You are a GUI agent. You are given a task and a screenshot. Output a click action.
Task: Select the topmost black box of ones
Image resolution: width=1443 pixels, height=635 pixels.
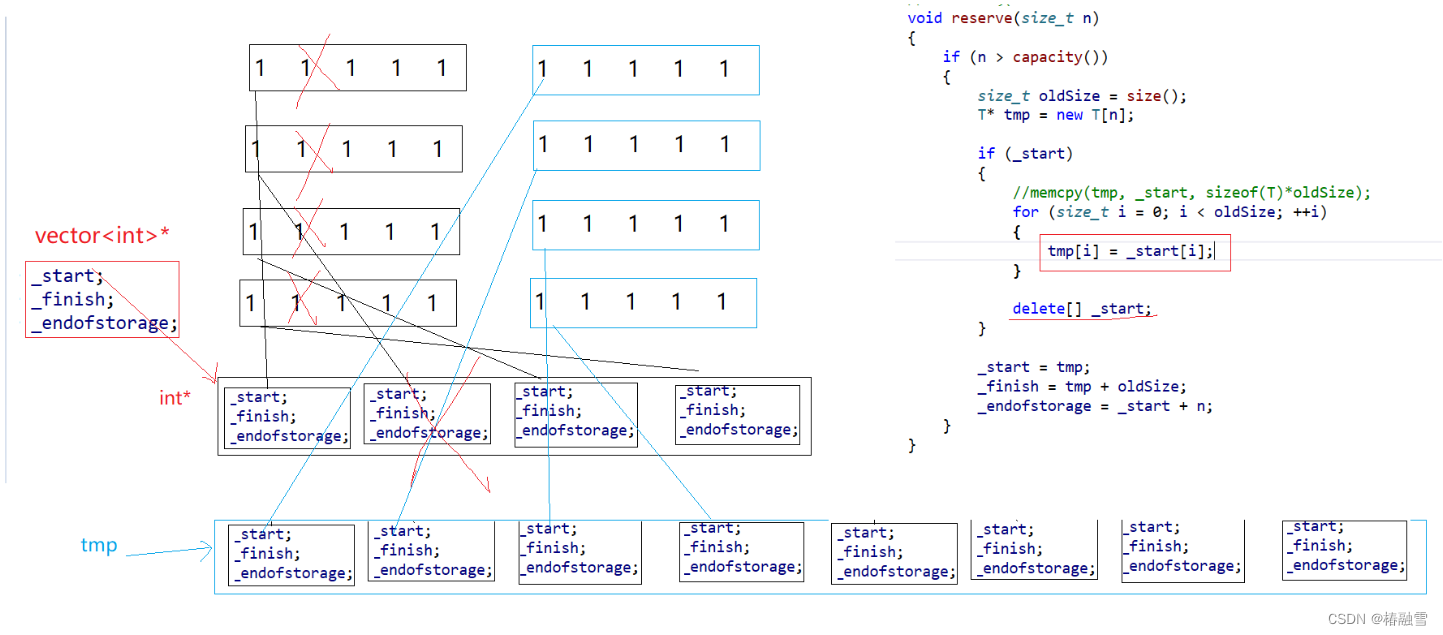[357, 68]
